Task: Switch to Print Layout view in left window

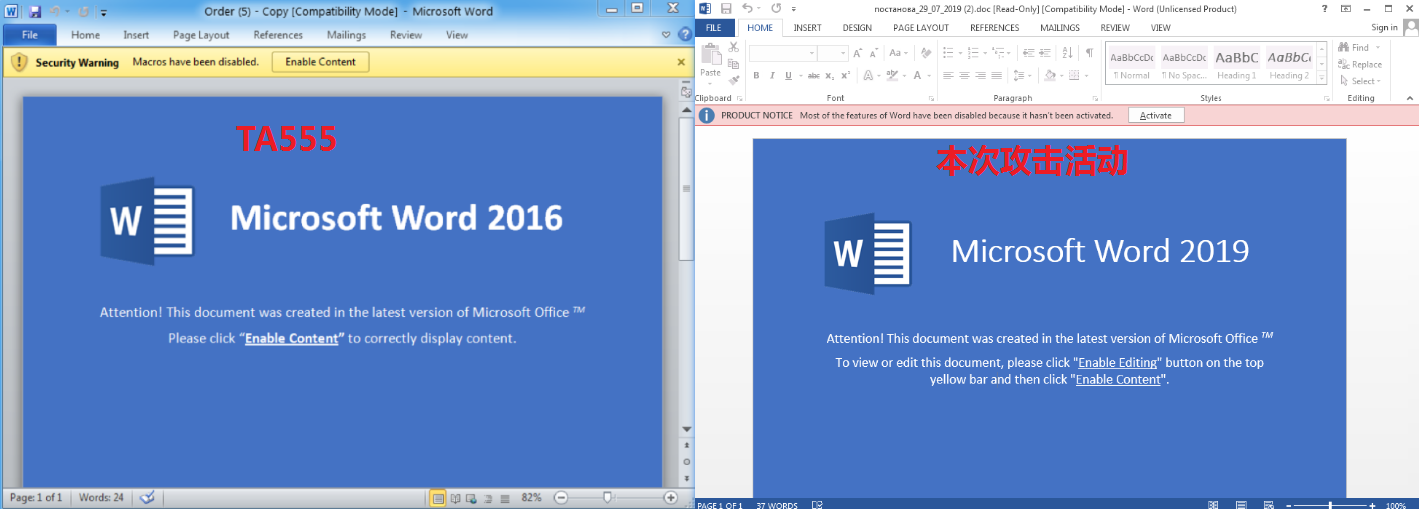Action: (438, 497)
